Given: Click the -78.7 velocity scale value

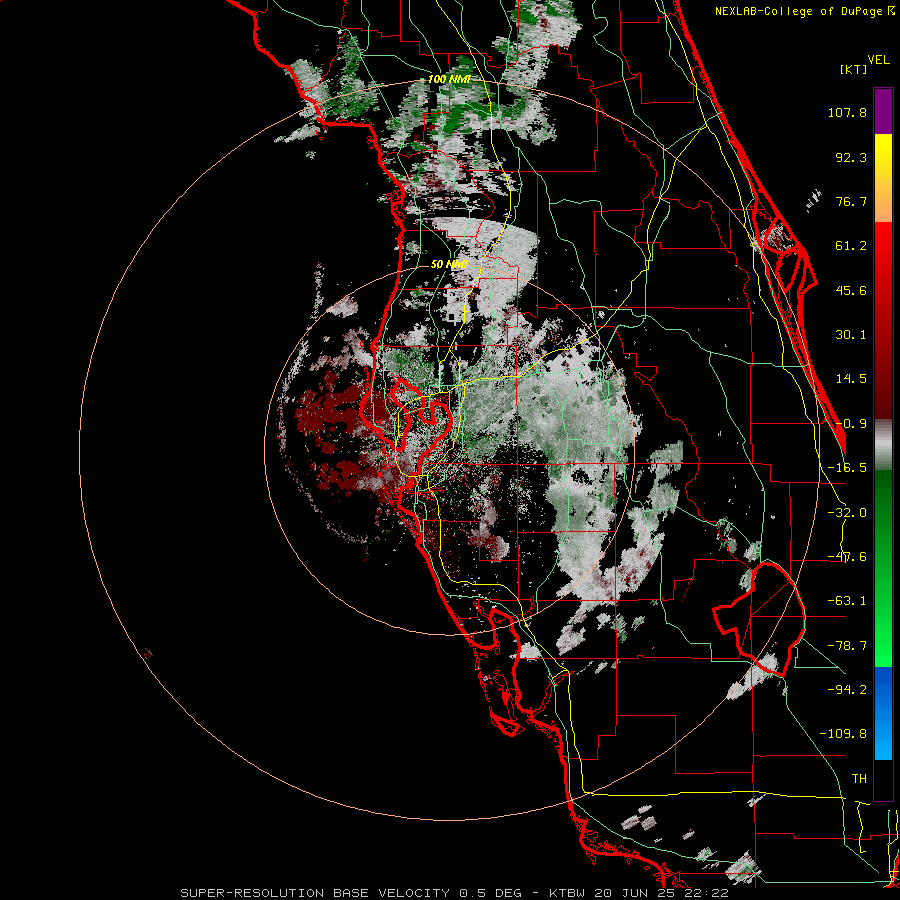Looking at the screenshot, I should pos(847,646).
